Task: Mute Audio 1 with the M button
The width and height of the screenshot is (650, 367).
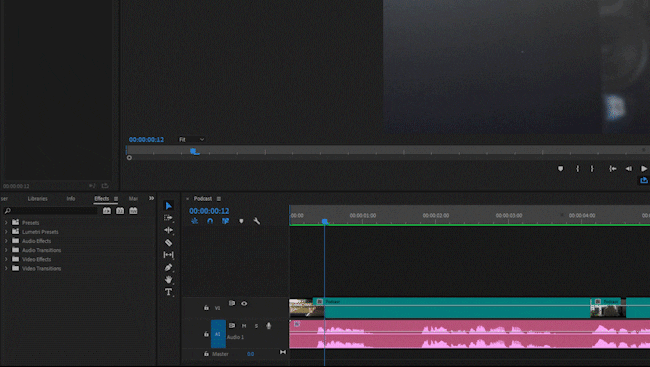Action: click(244, 326)
